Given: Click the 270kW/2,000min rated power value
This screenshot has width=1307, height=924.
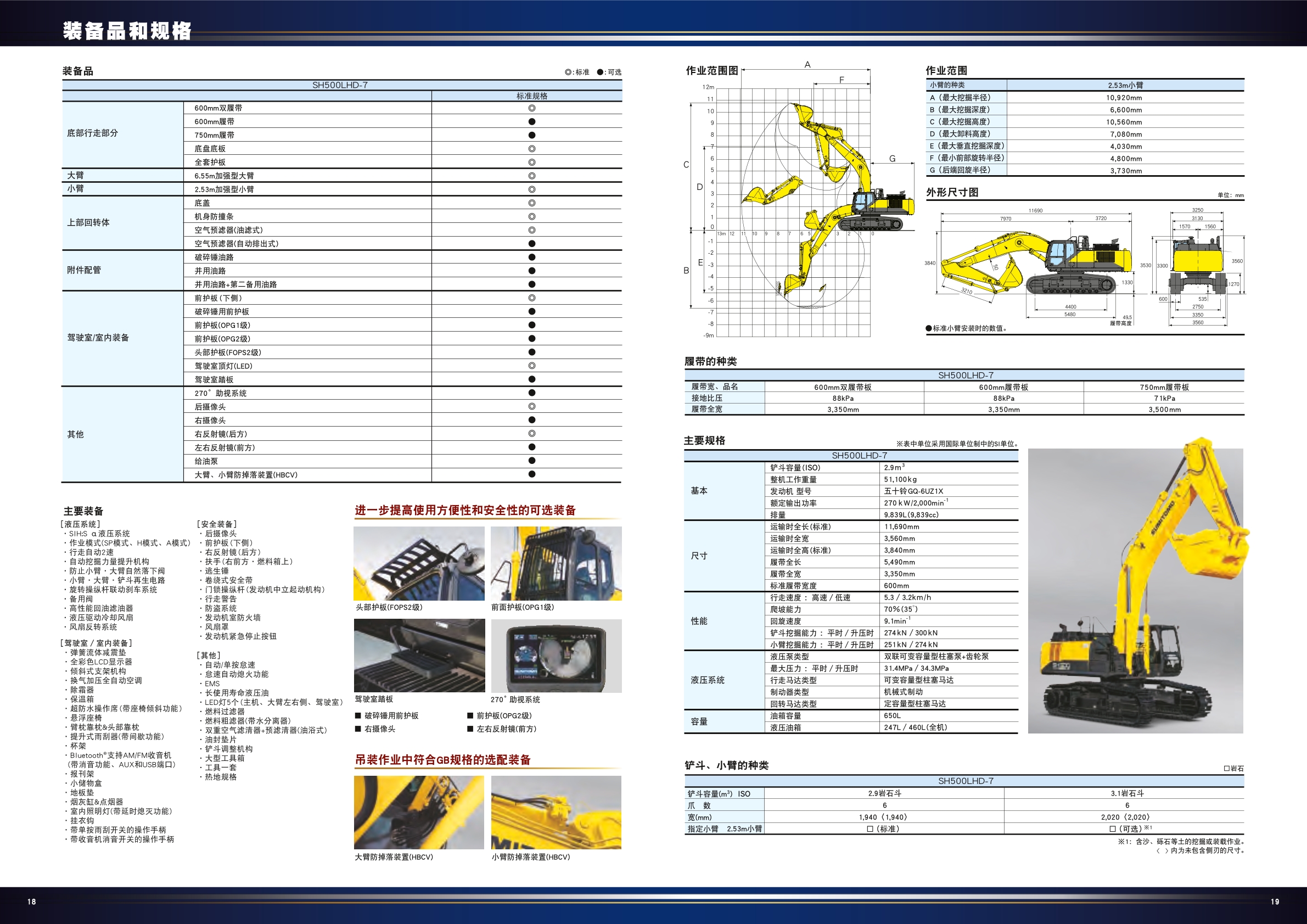Looking at the screenshot, I should [x=916, y=503].
